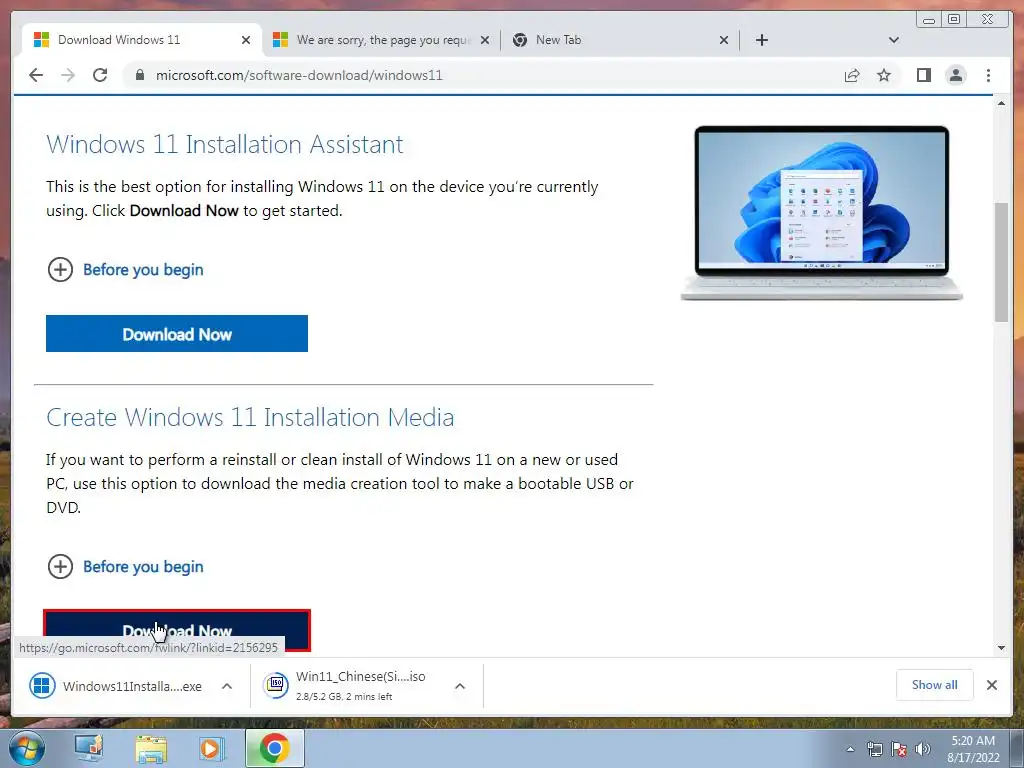Open the Action Center flag icon
The width and height of the screenshot is (1024, 768).
coord(899,749)
